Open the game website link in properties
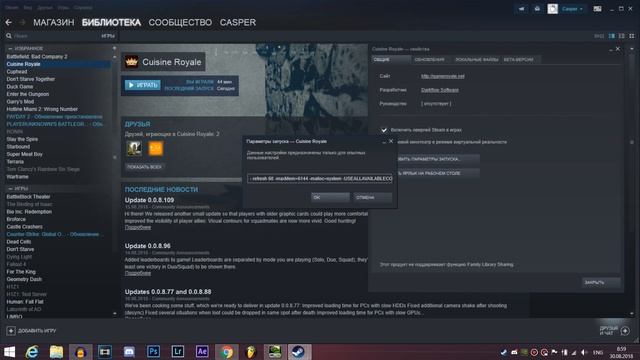 tap(442, 76)
